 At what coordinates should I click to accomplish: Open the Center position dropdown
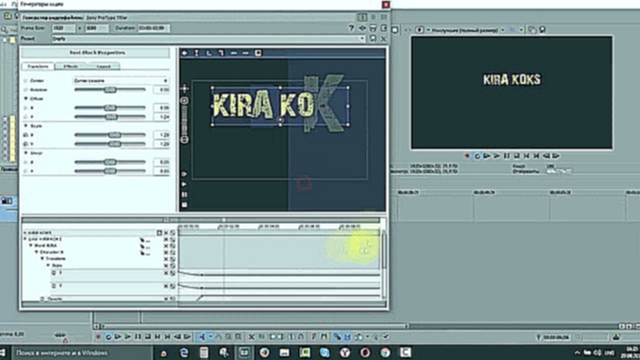click(x=121, y=81)
